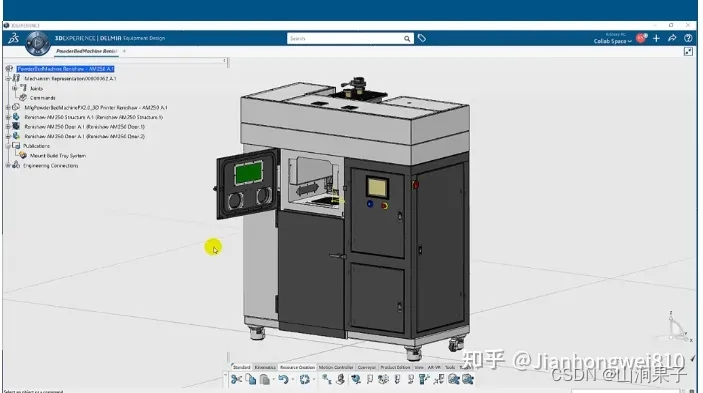This screenshot has width=703, height=393.
Task: Click the assembly cube cluster tool
Action: 383,380
